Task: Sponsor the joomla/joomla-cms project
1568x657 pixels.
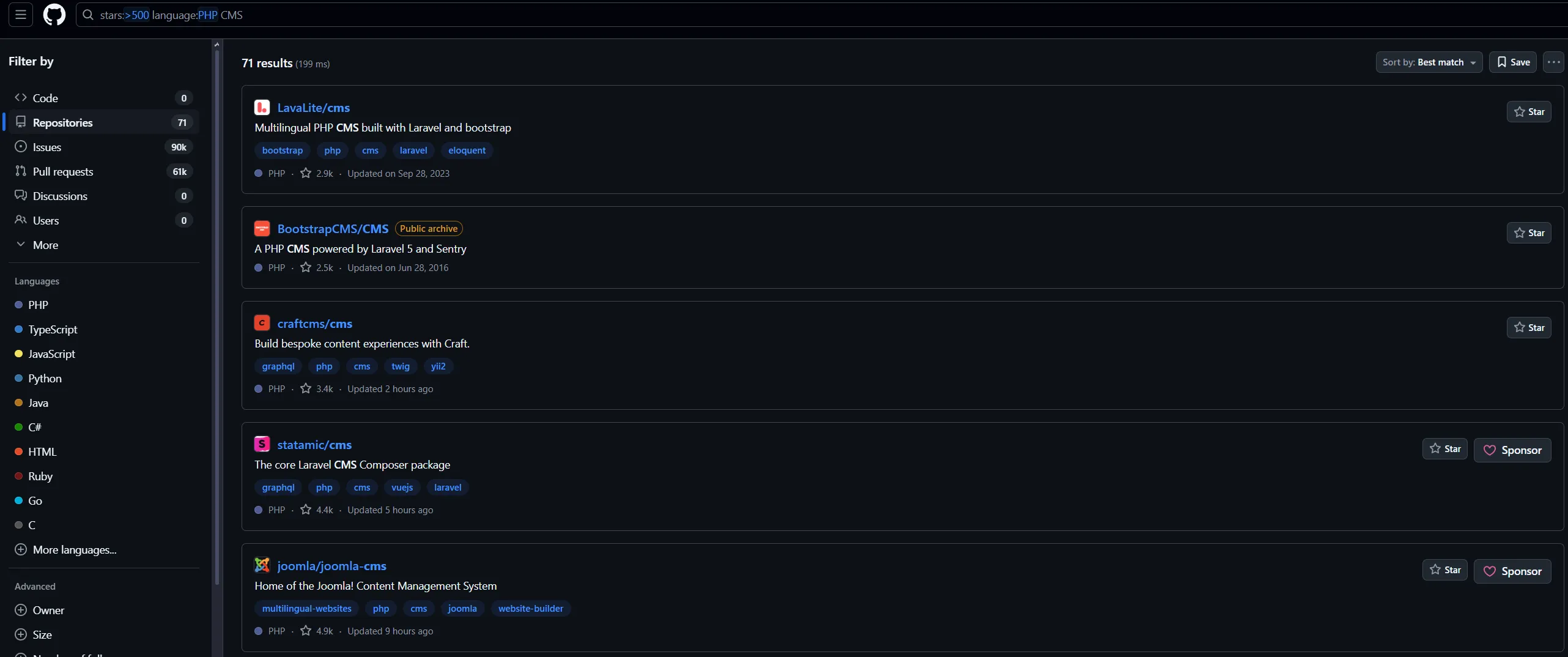Action: (1512, 571)
